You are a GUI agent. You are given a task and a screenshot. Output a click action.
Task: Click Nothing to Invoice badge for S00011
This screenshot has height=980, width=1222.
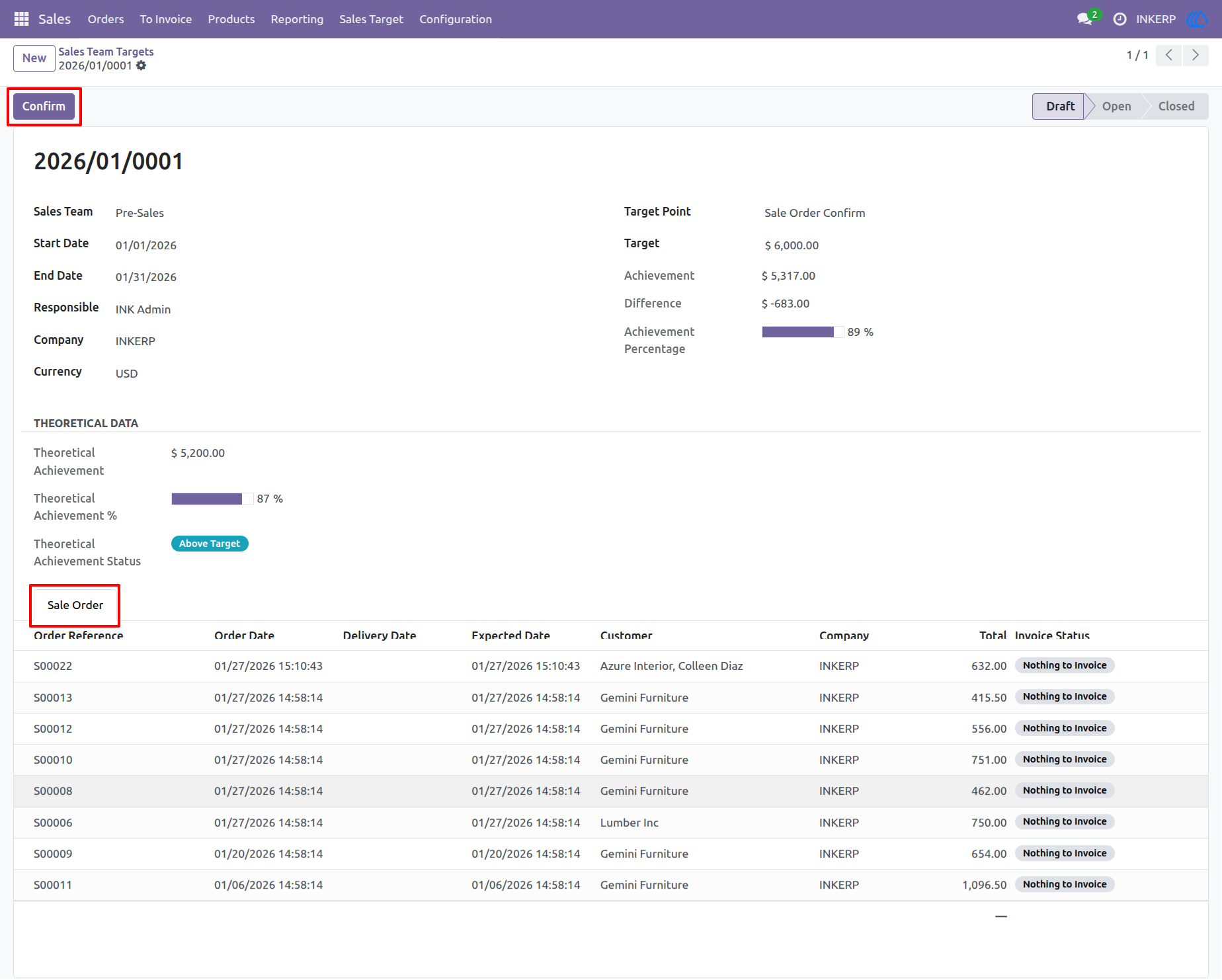(1065, 885)
